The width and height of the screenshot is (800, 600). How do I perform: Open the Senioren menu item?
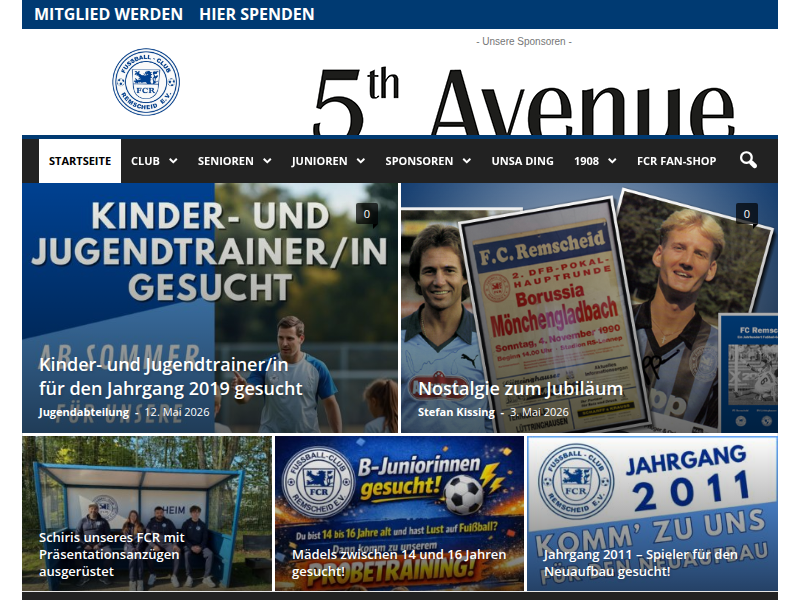226,161
